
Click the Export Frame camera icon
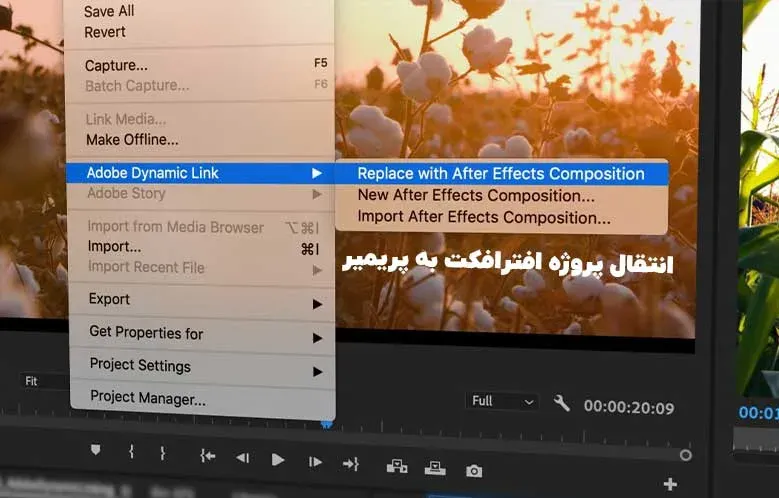pyautogui.click(x=474, y=471)
